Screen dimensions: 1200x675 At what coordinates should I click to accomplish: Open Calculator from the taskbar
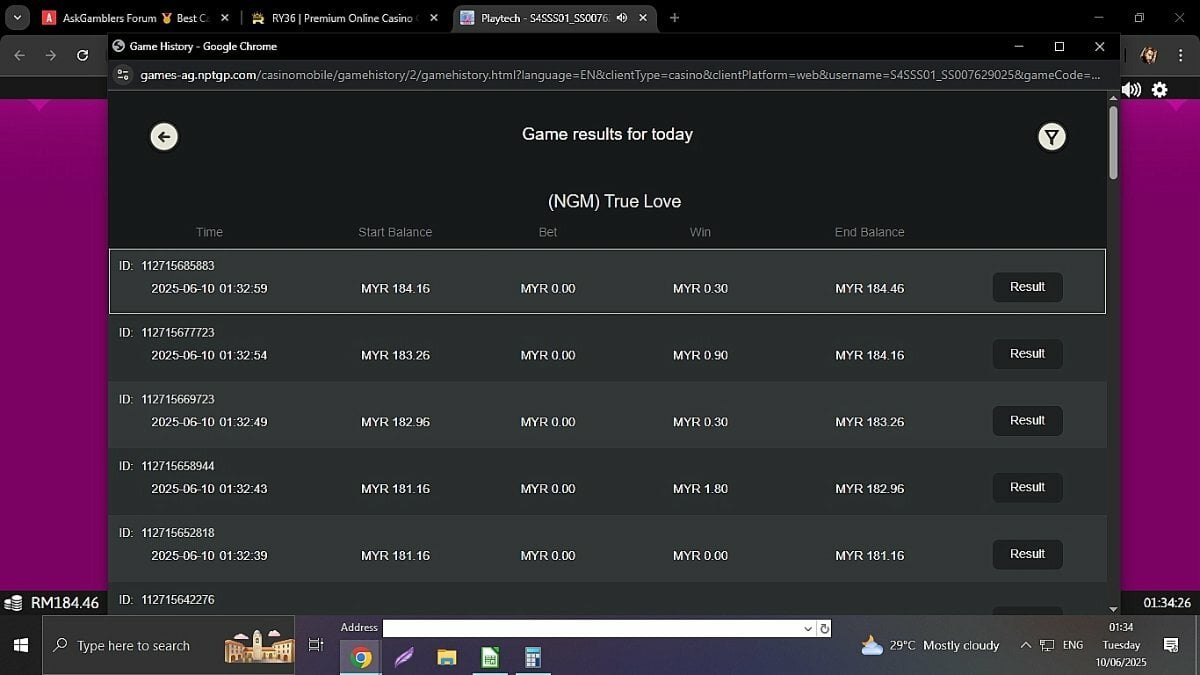(x=533, y=657)
